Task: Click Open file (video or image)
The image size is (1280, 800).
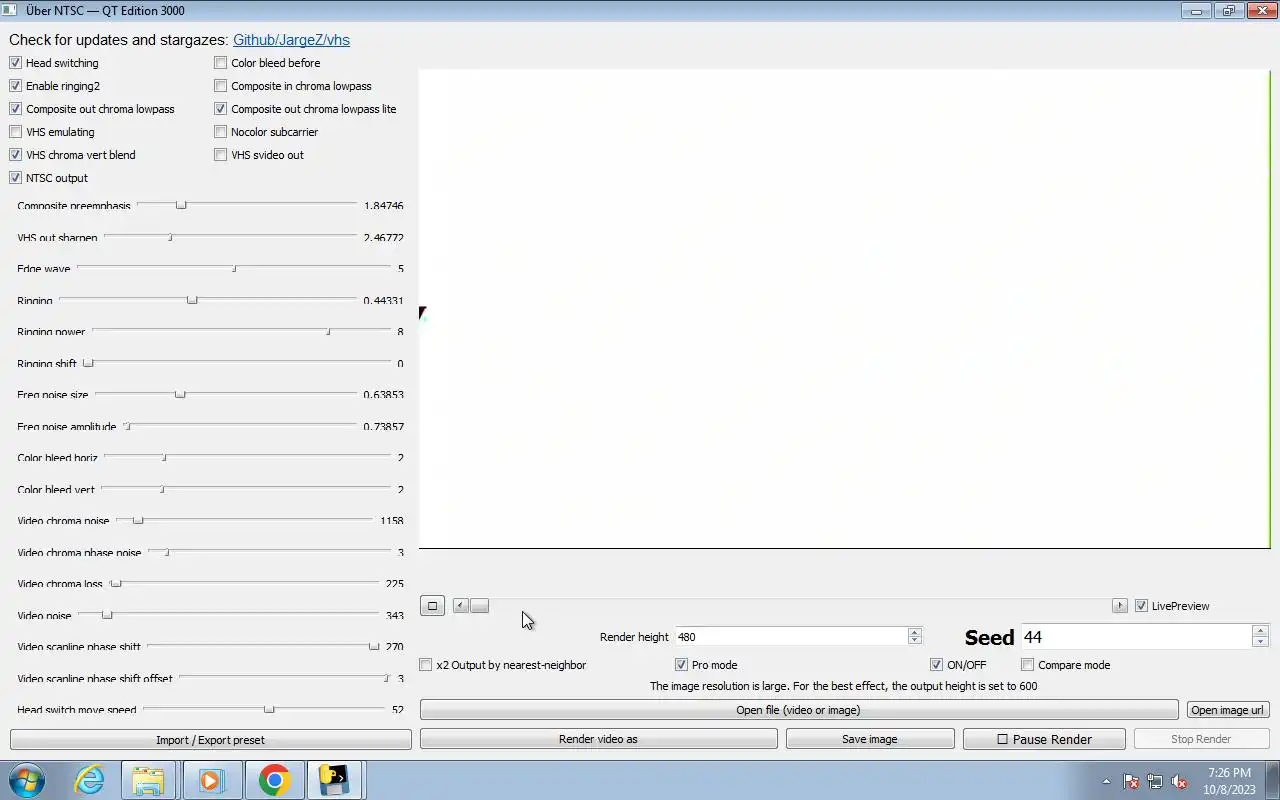Action: point(798,710)
